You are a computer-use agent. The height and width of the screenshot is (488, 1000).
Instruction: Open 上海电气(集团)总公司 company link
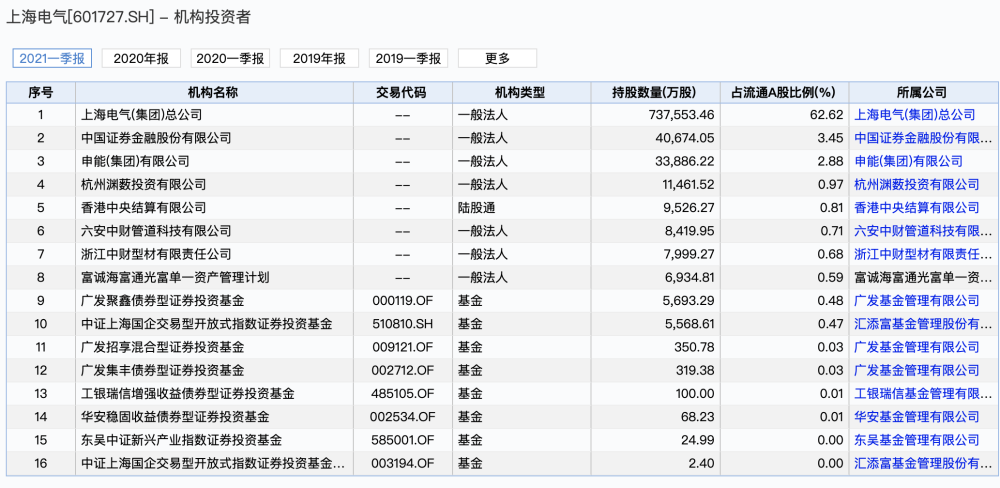(x=915, y=115)
